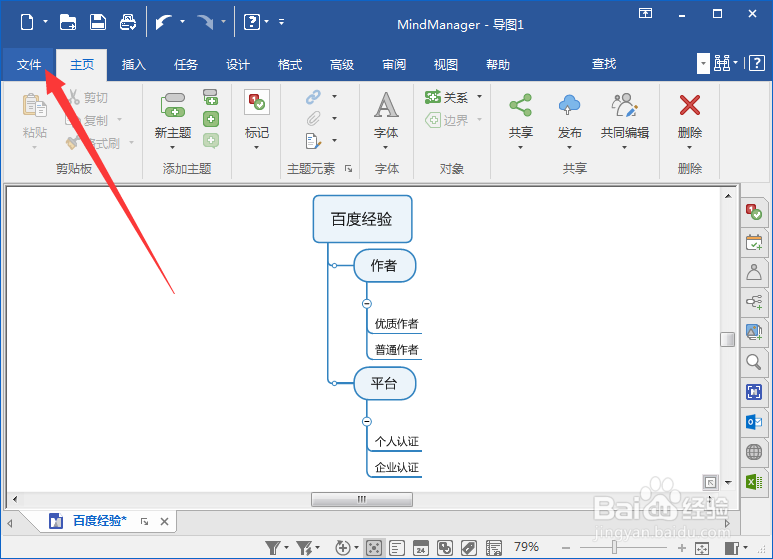
Task: Insert a 关系 relationship
Action: pos(446,97)
